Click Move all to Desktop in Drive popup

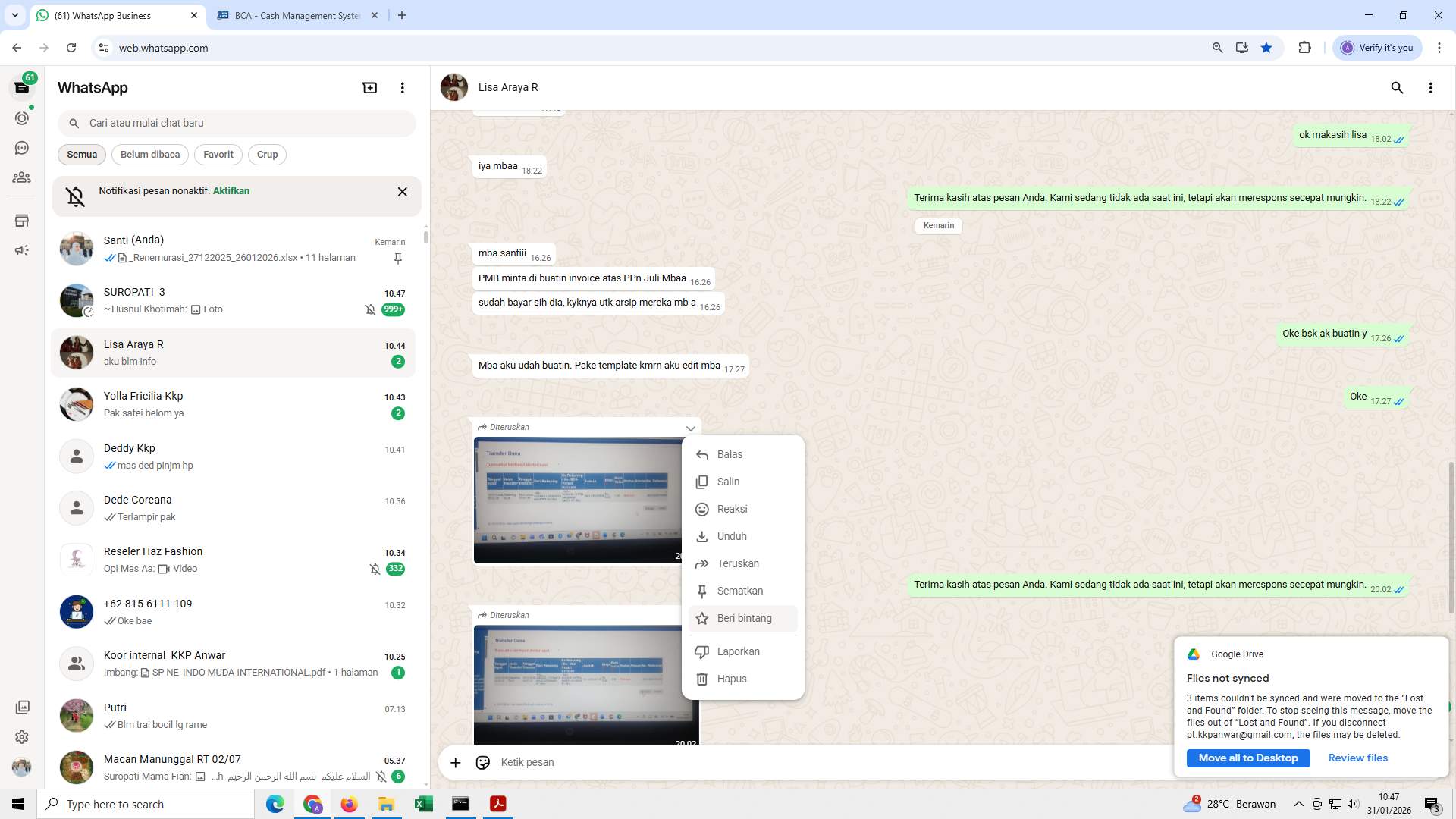pos(1247,758)
